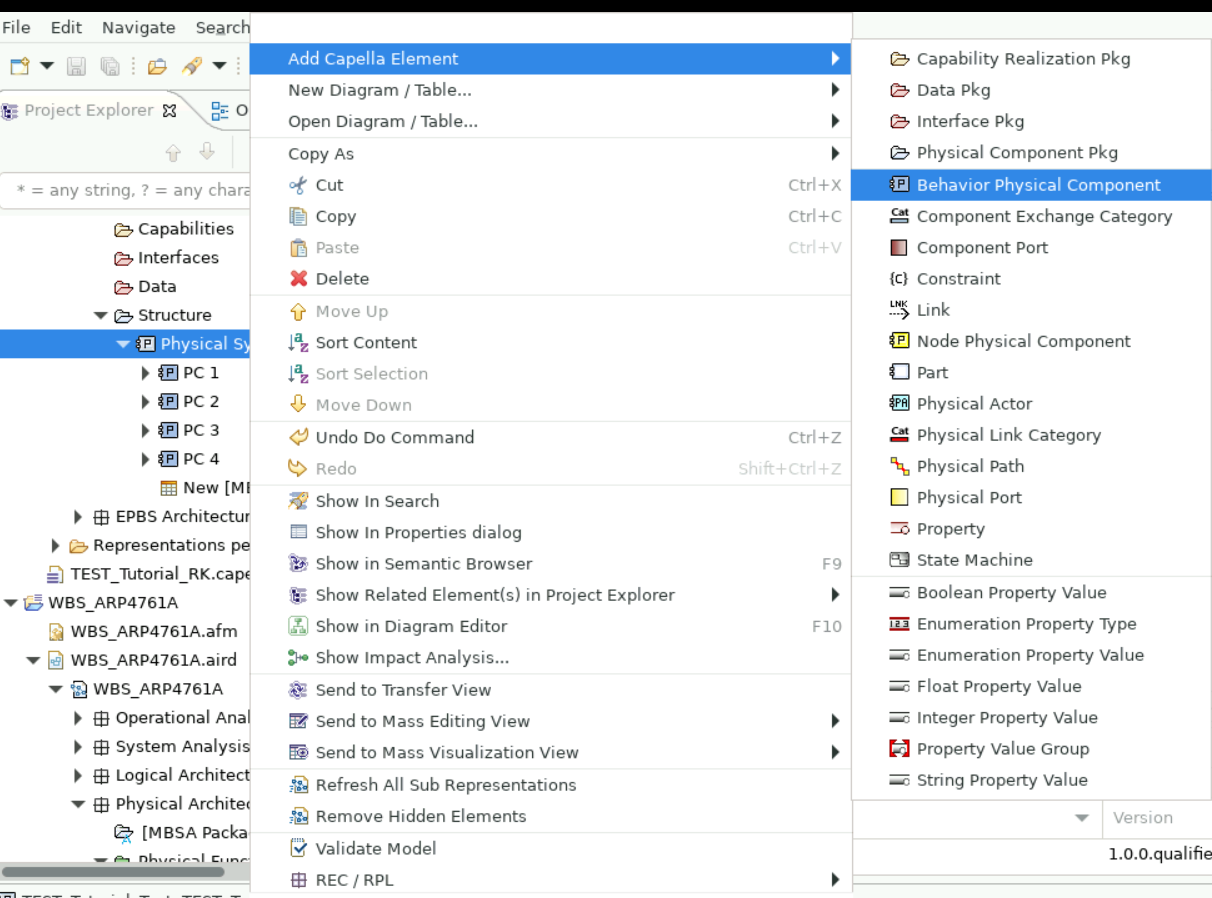Open the New Diagram / Table submenu
The height and width of the screenshot is (898, 1212).
(x=550, y=90)
